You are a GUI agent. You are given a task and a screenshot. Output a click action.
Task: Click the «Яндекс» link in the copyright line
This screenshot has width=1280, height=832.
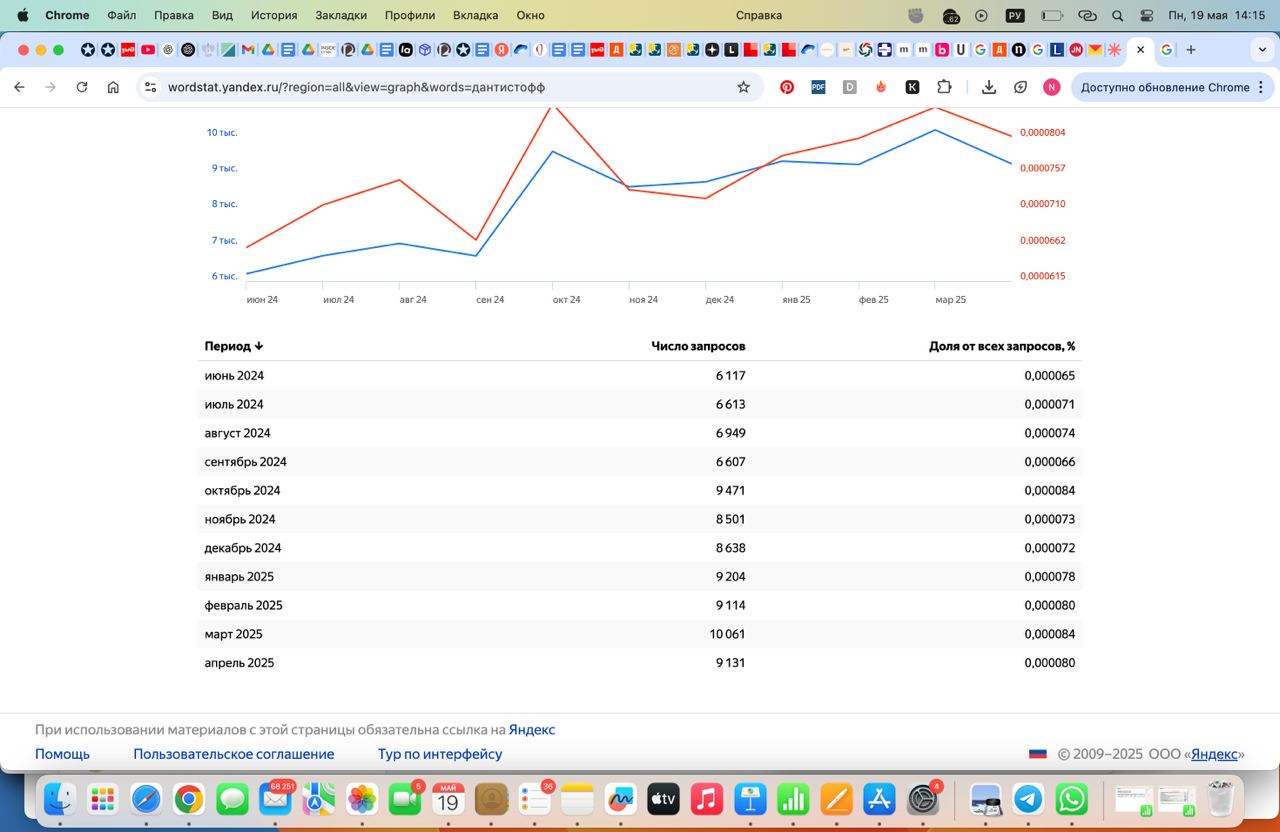tap(1214, 754)
